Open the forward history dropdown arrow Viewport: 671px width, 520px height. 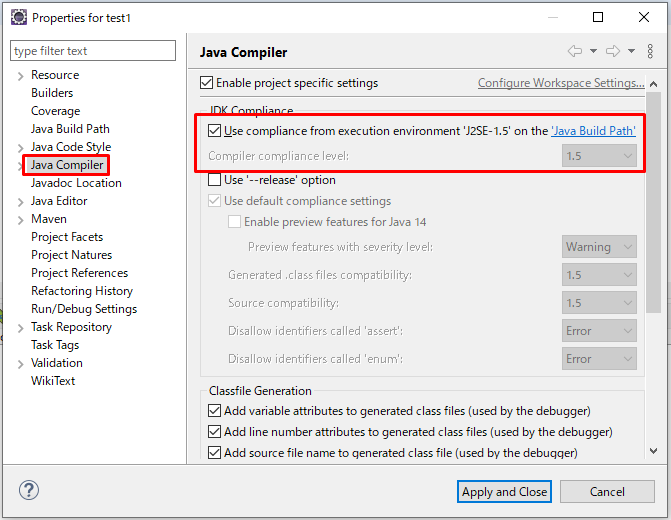click(631, 51)
